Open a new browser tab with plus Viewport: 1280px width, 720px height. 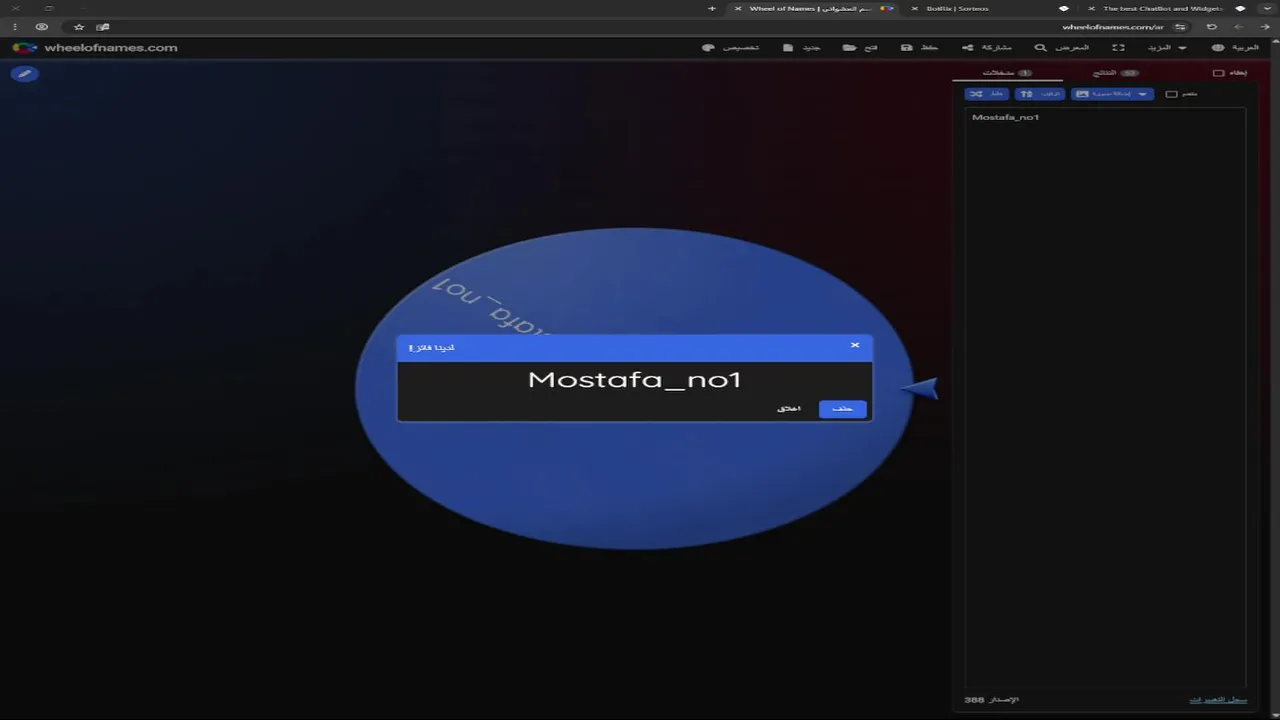click(x=712, y=8)
